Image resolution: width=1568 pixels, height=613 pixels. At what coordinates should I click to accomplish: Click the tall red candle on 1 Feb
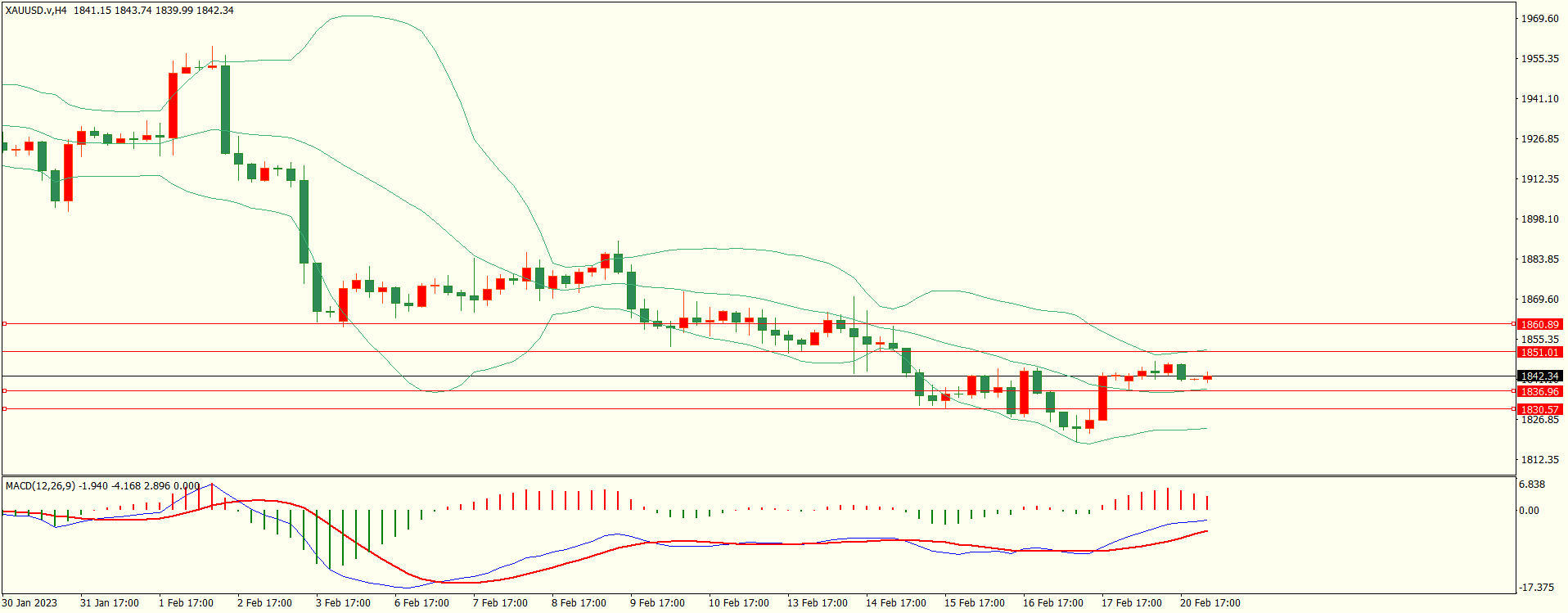click(173, 106)
